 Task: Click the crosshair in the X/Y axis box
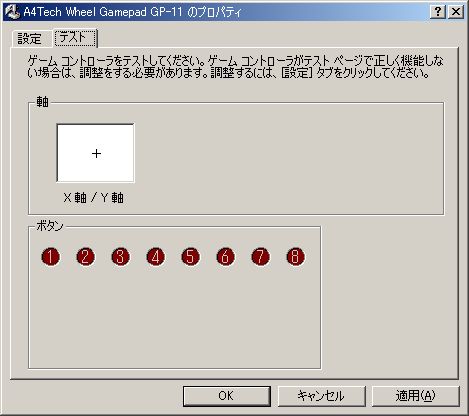[96, 154]
